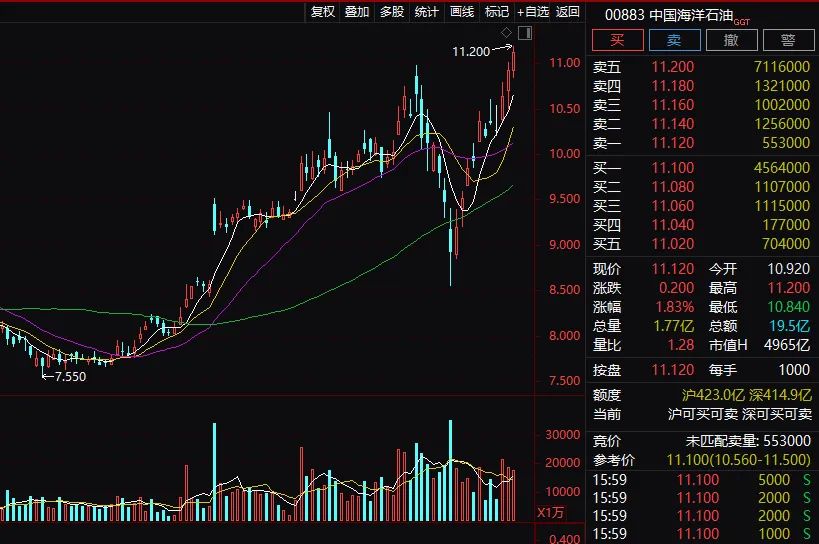
Task: Click the 卖五 11.200 order book row
Action: [x=700, y=67]
